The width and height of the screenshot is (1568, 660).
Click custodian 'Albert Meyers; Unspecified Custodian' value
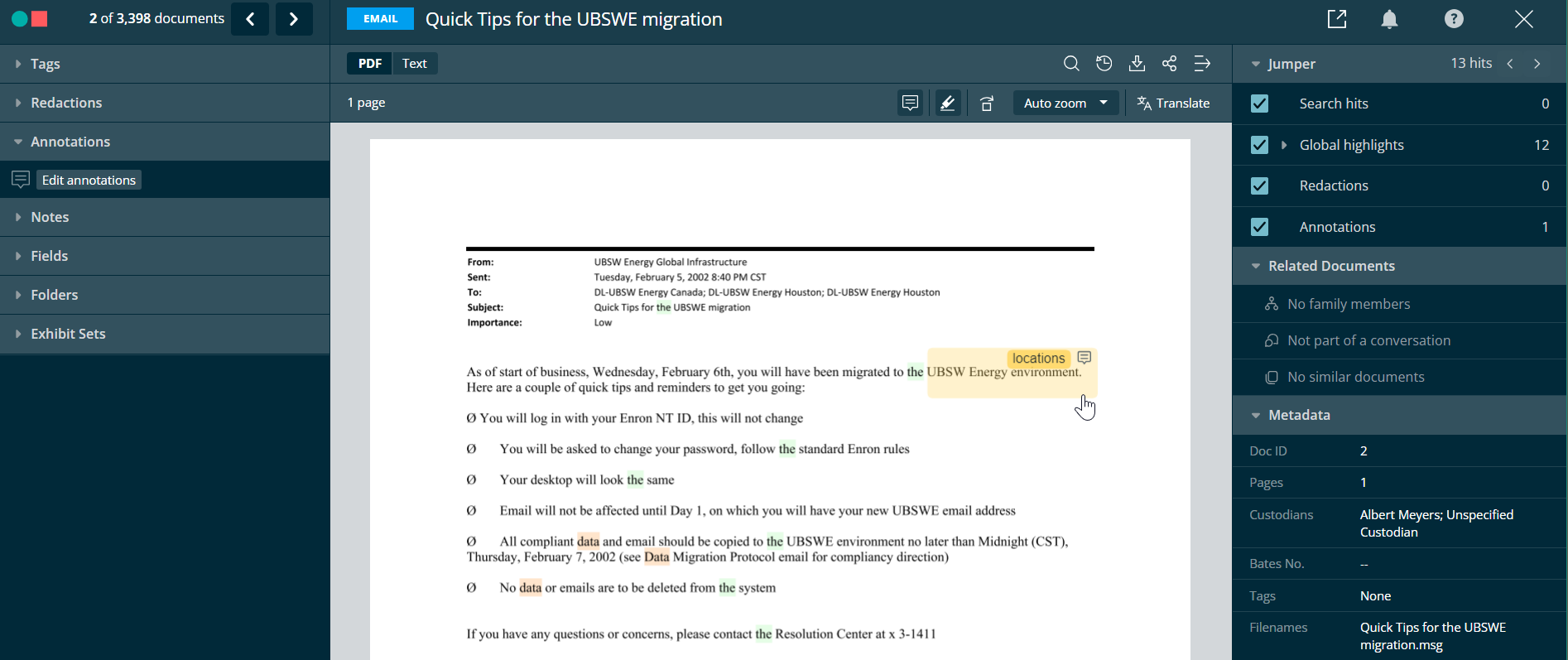(1436, 523)
